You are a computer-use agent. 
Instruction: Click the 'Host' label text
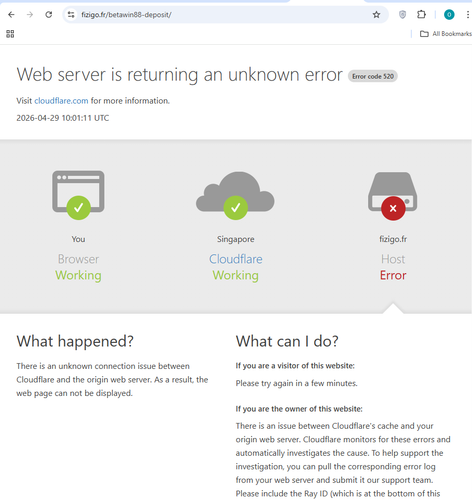pyautogui.click(x=393, y=259)
